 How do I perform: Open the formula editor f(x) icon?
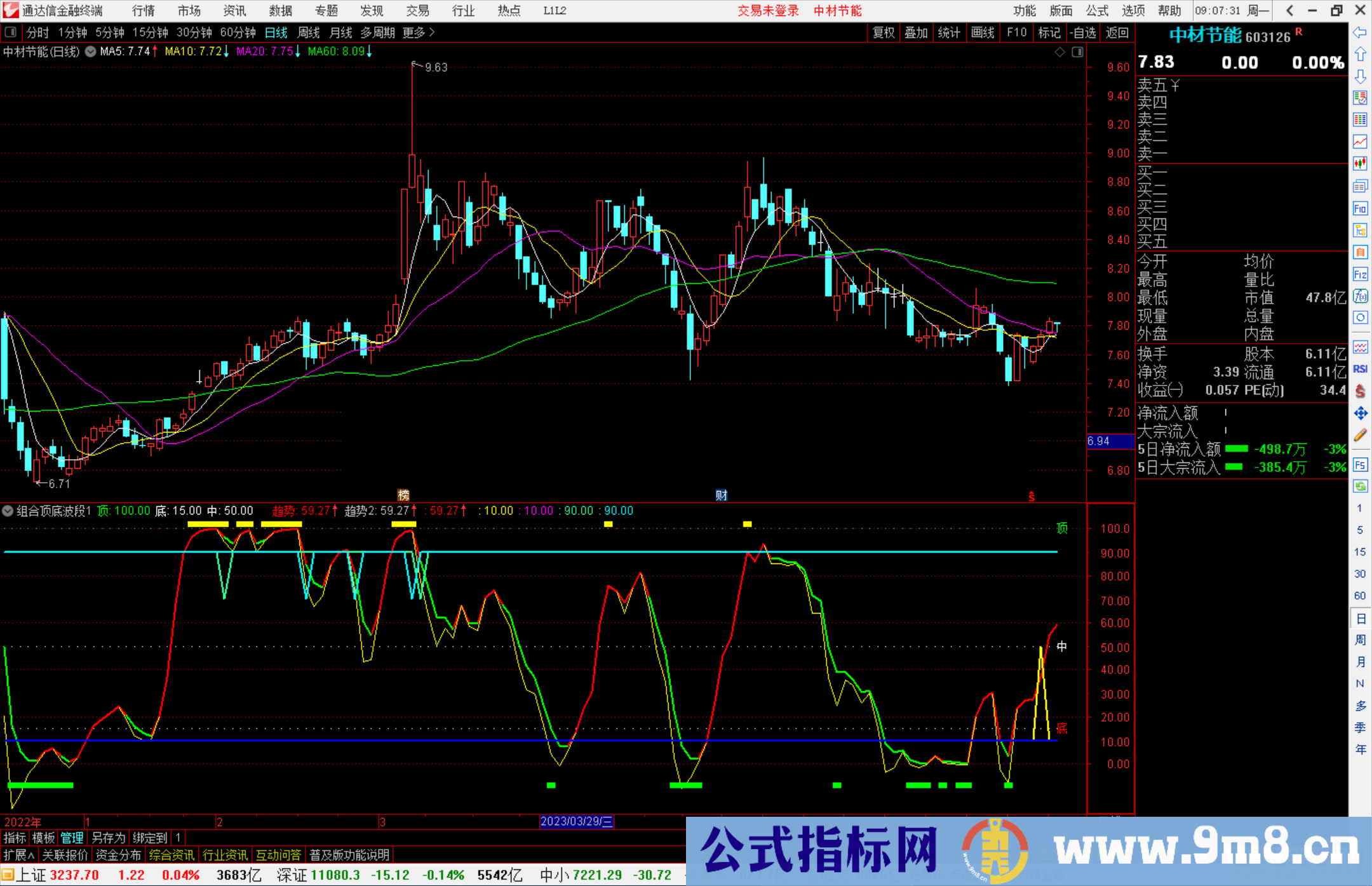click(x=1360, y=292)
